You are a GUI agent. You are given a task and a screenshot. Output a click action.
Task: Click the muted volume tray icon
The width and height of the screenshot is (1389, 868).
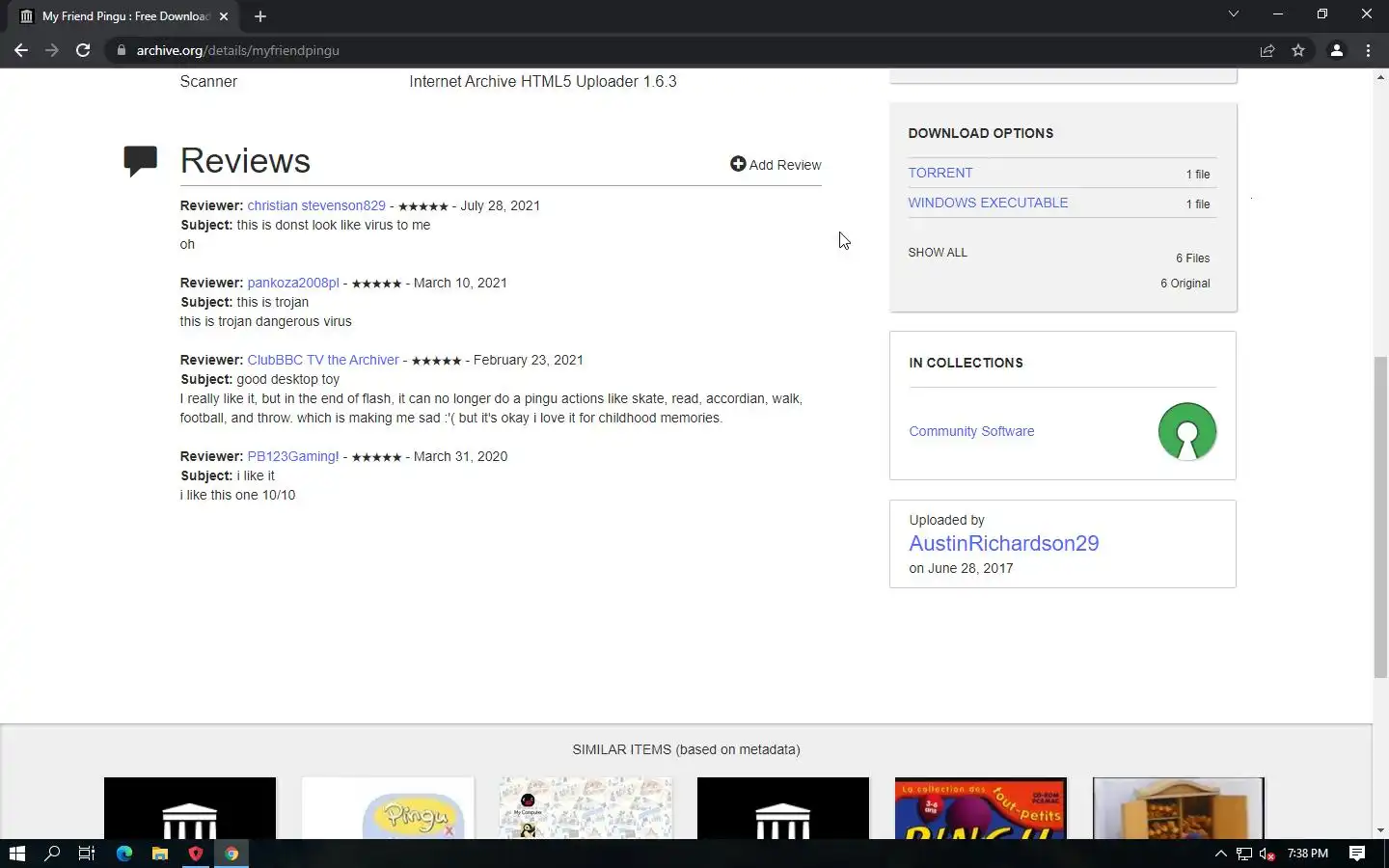coord(1267,854)
